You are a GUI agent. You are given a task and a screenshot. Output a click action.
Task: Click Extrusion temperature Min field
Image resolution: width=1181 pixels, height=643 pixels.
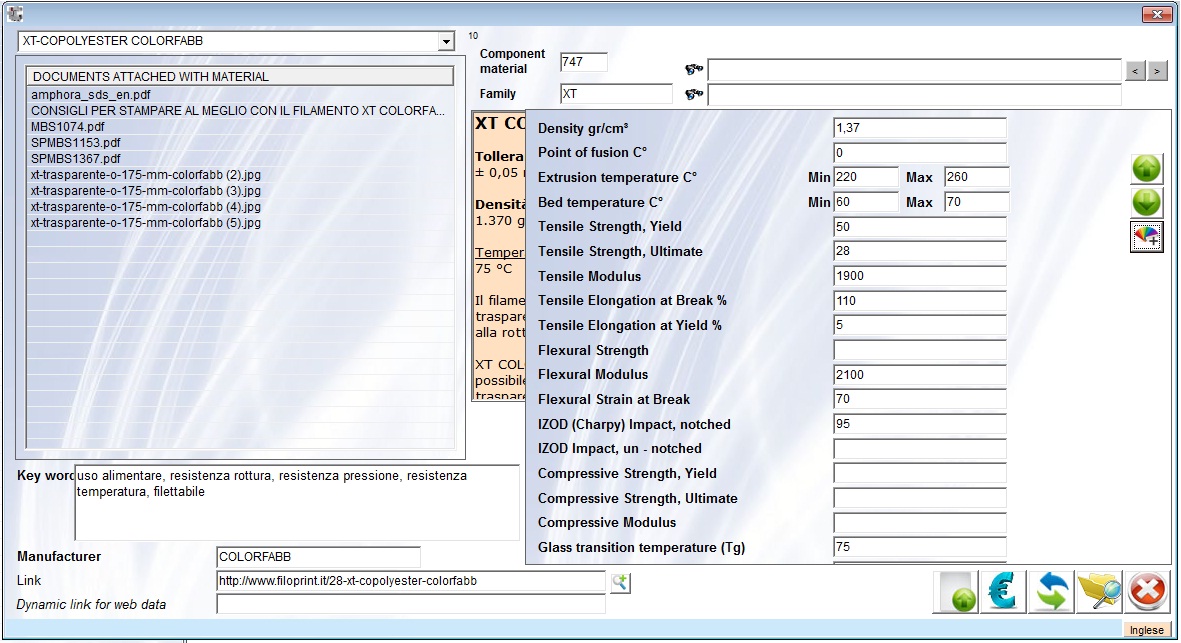coord(866,177)
